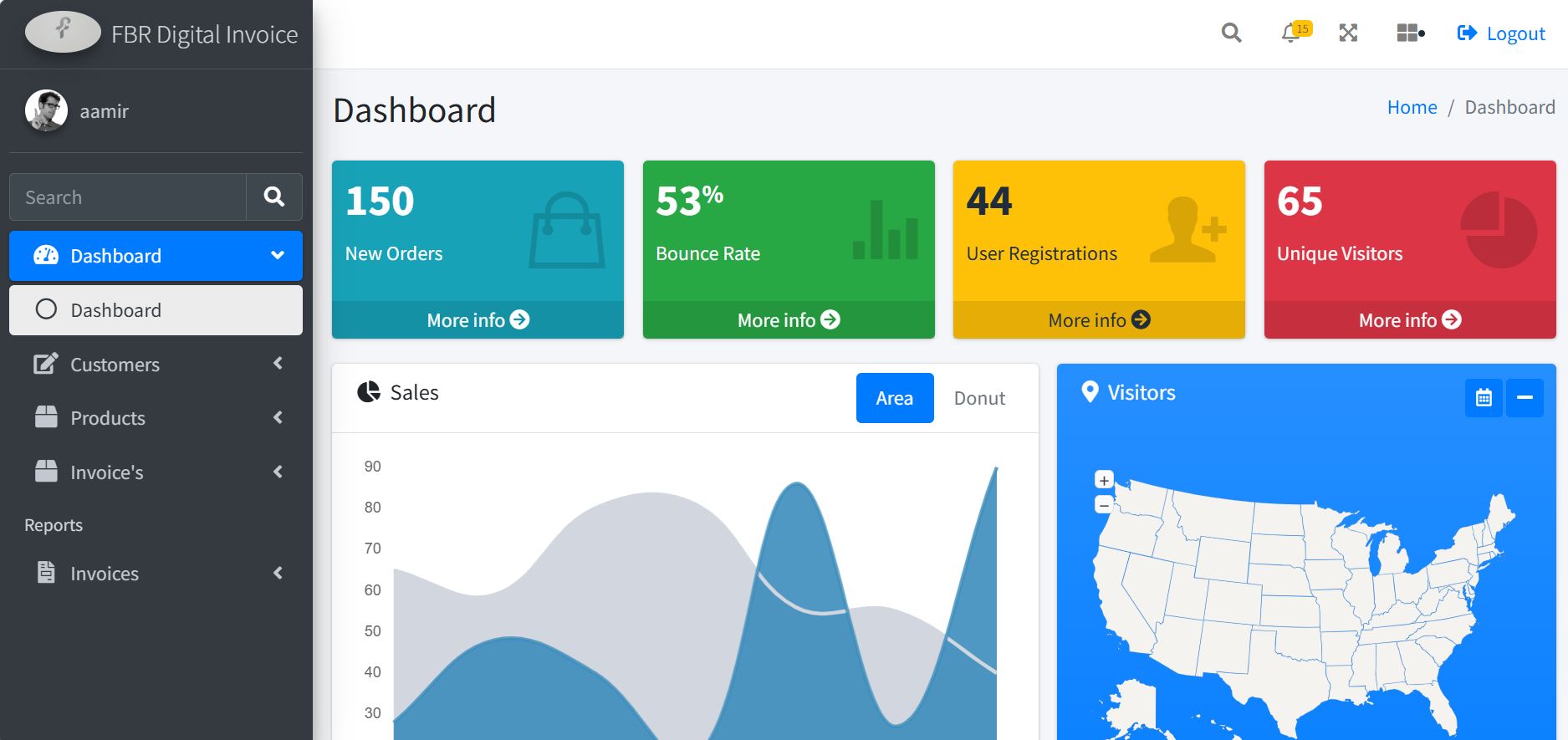Expand the Reports Invoices menu arrow
Image resolution: width=1568 pixels, height=740 pixels.
[x=278, y=573]
